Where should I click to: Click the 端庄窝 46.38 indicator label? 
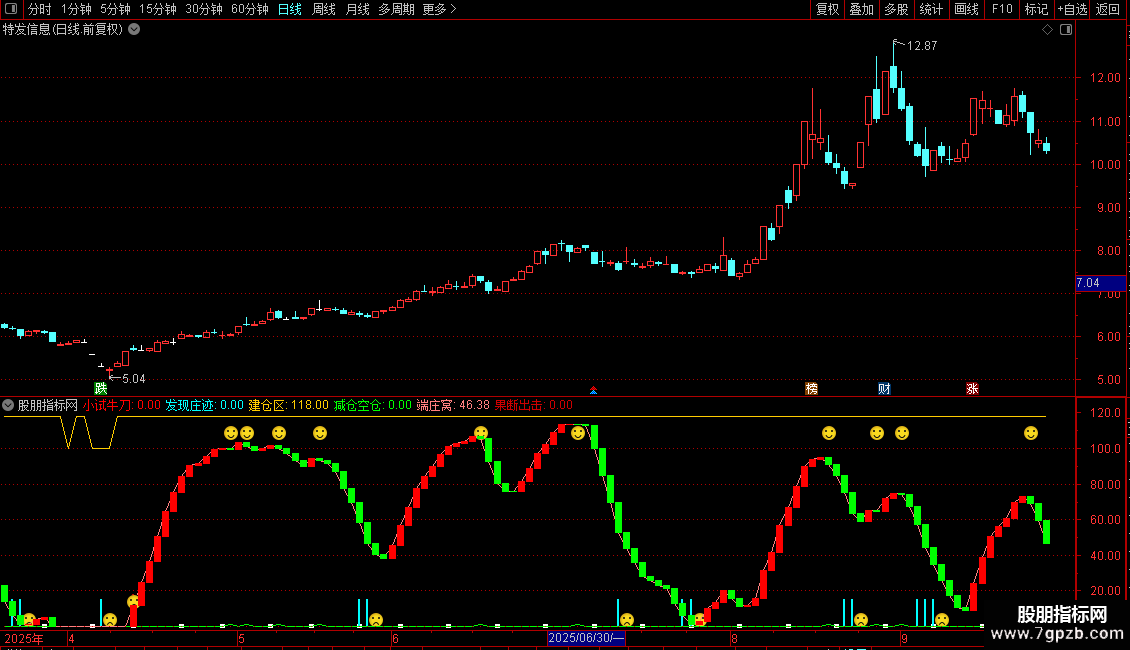point(453,405)
